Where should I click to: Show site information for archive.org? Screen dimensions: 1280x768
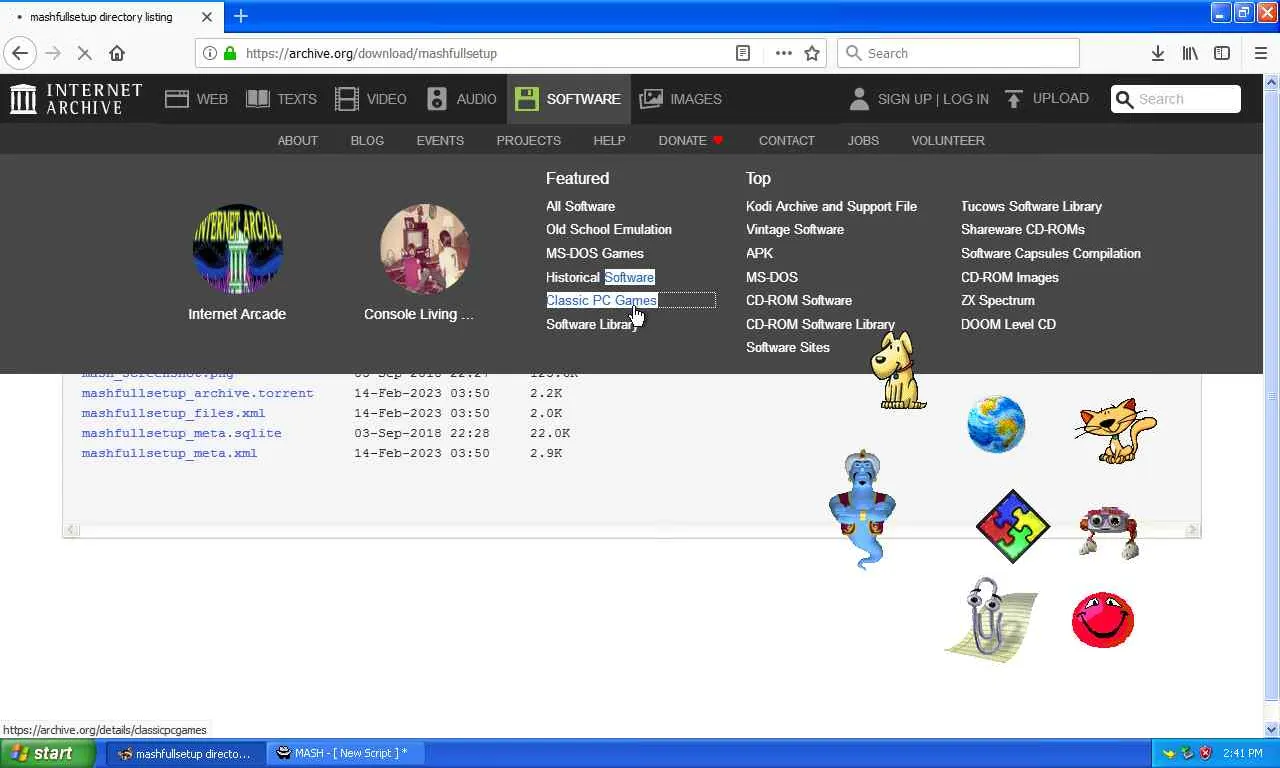(210, 53)
